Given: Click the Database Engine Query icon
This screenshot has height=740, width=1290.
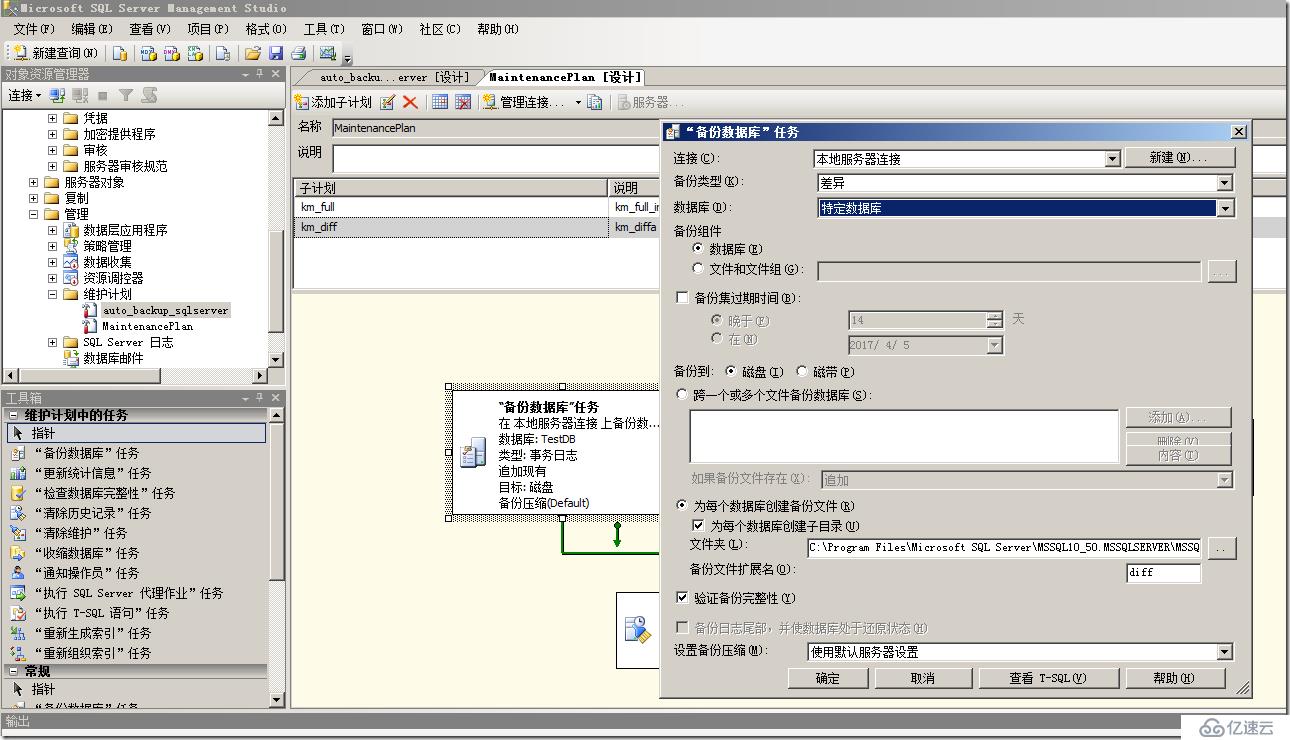Looking at the screenshot, I should pyautogui.click(x=121, y=53).
